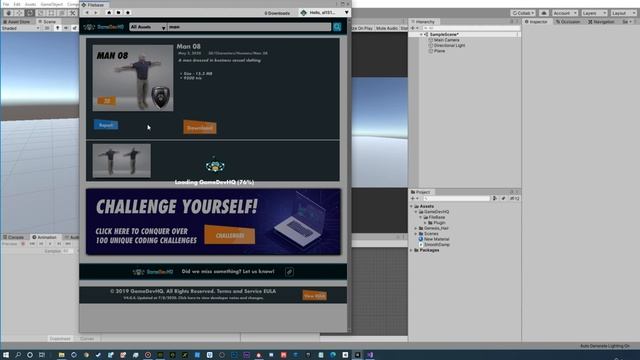This screenshot has width=640, height=360.
Task: Click the orange Challenges button on banner
Action: 230,235
